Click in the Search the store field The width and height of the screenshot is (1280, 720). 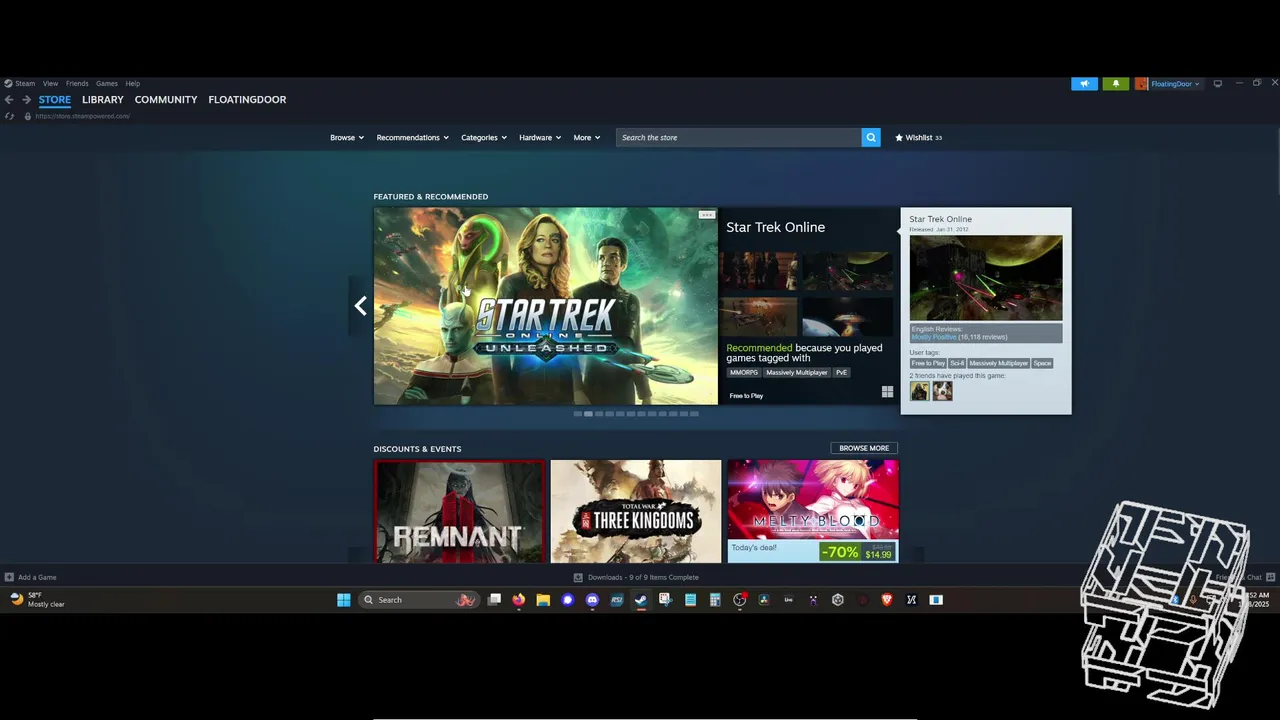click(739, 137)
